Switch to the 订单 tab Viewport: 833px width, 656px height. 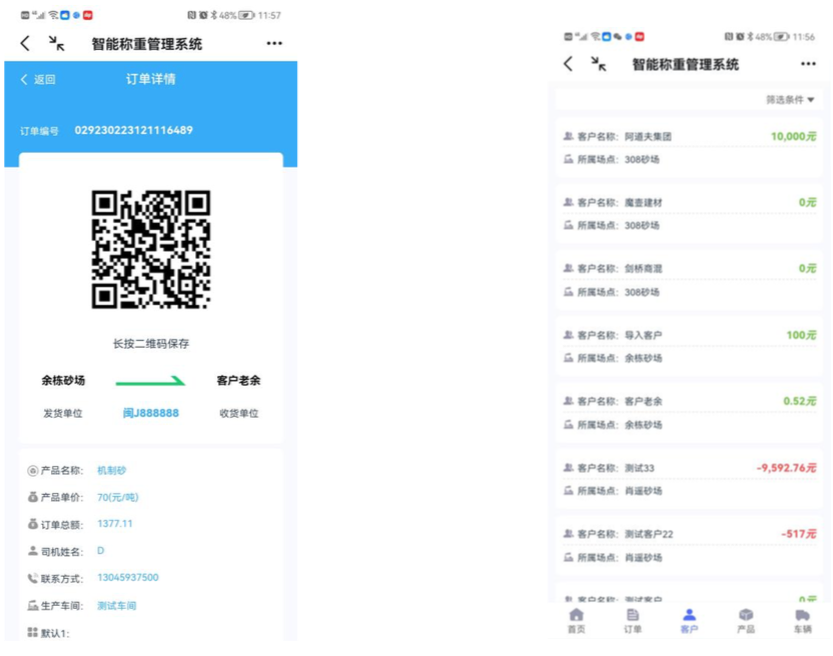pos(633,621)
